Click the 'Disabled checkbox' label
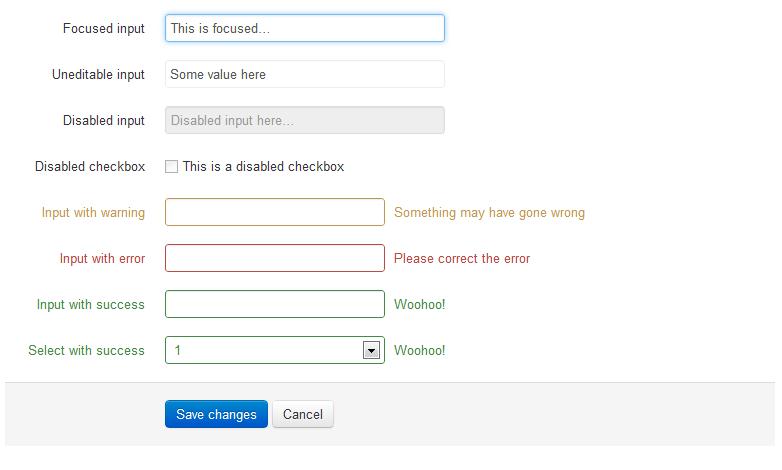 tap(90, 167)
